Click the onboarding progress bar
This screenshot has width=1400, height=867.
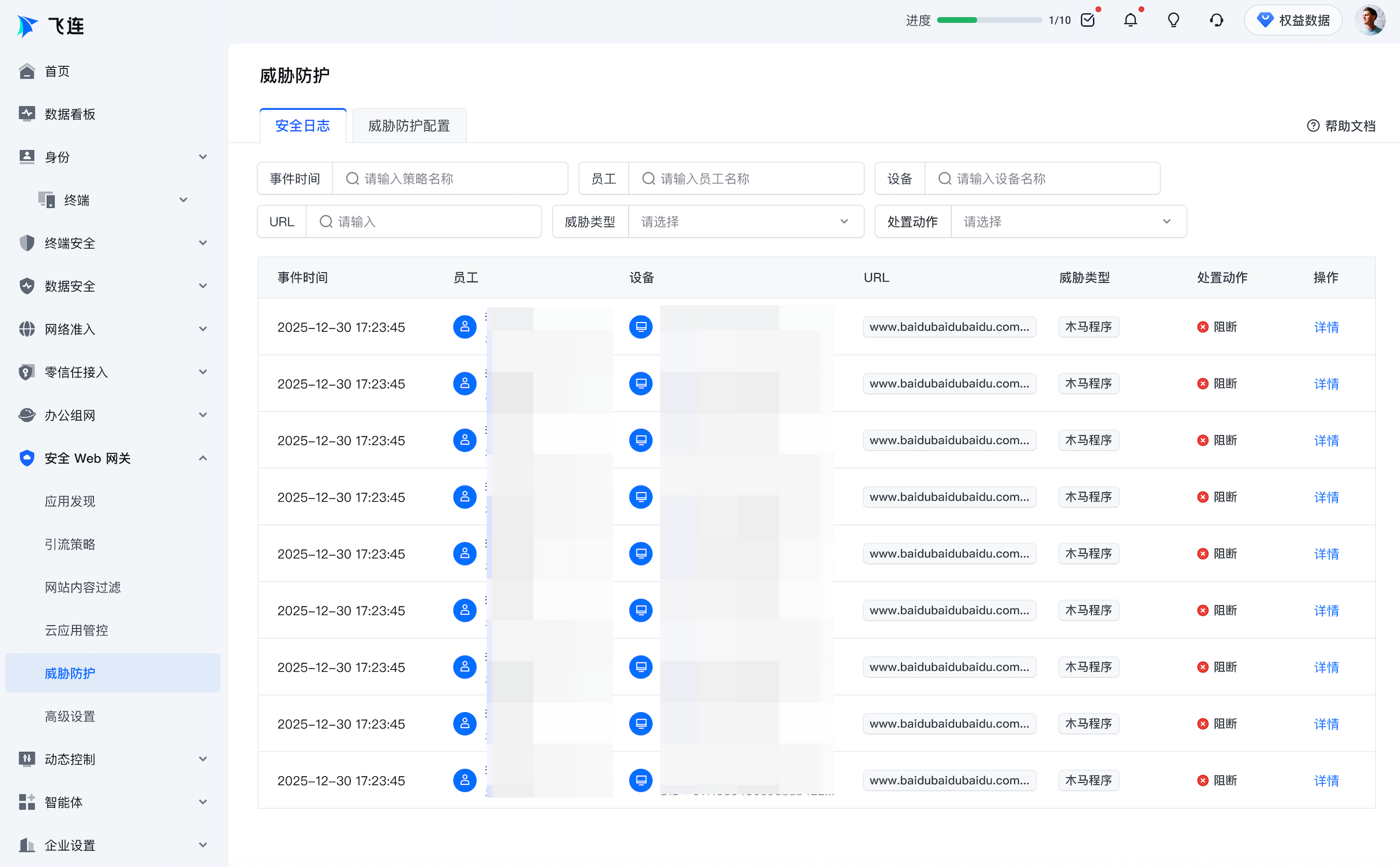coord(988,21)
